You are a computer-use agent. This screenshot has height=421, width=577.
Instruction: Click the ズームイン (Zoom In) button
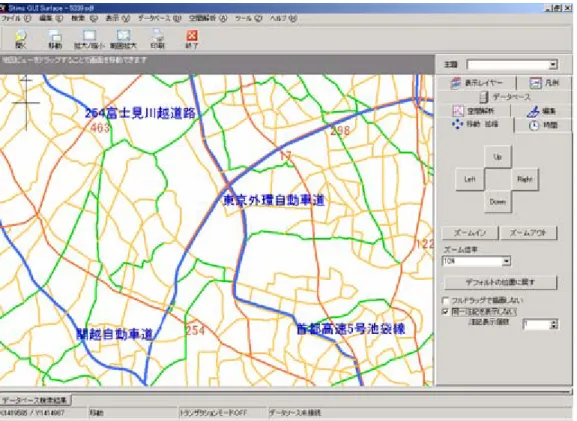(x=470, y=233)
